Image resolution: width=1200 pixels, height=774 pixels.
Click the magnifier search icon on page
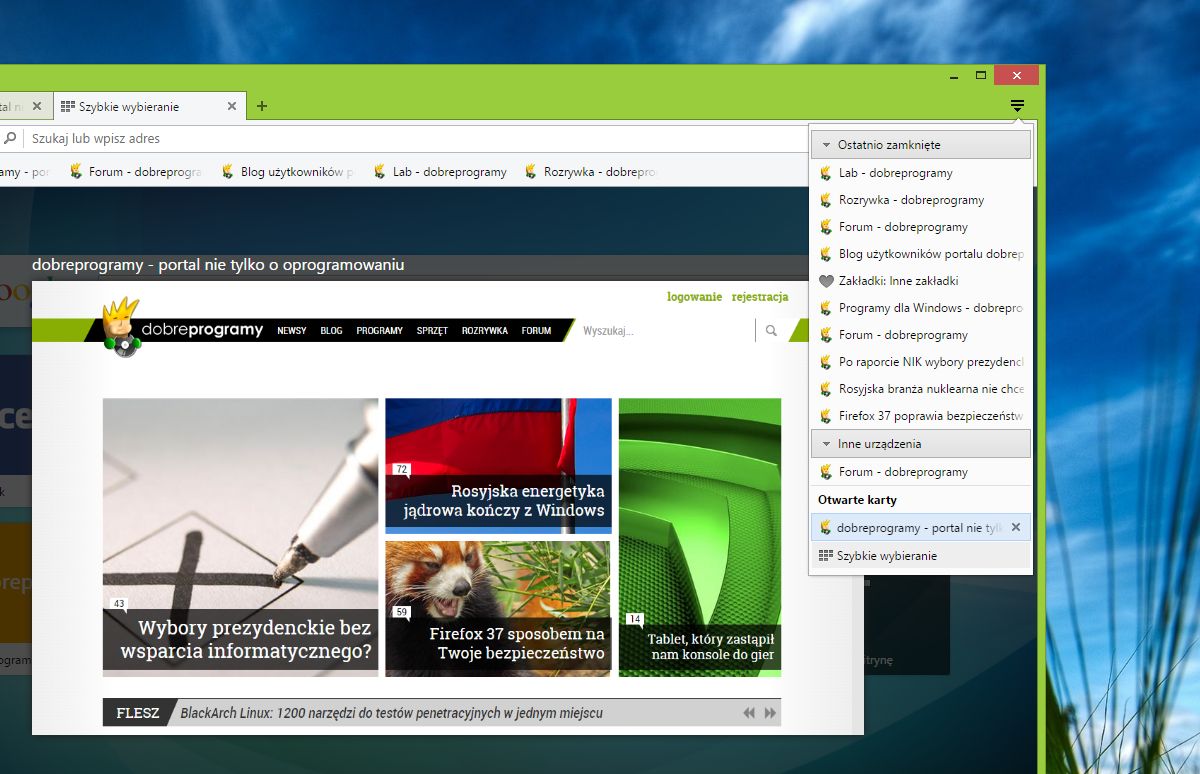pos(771,331)
